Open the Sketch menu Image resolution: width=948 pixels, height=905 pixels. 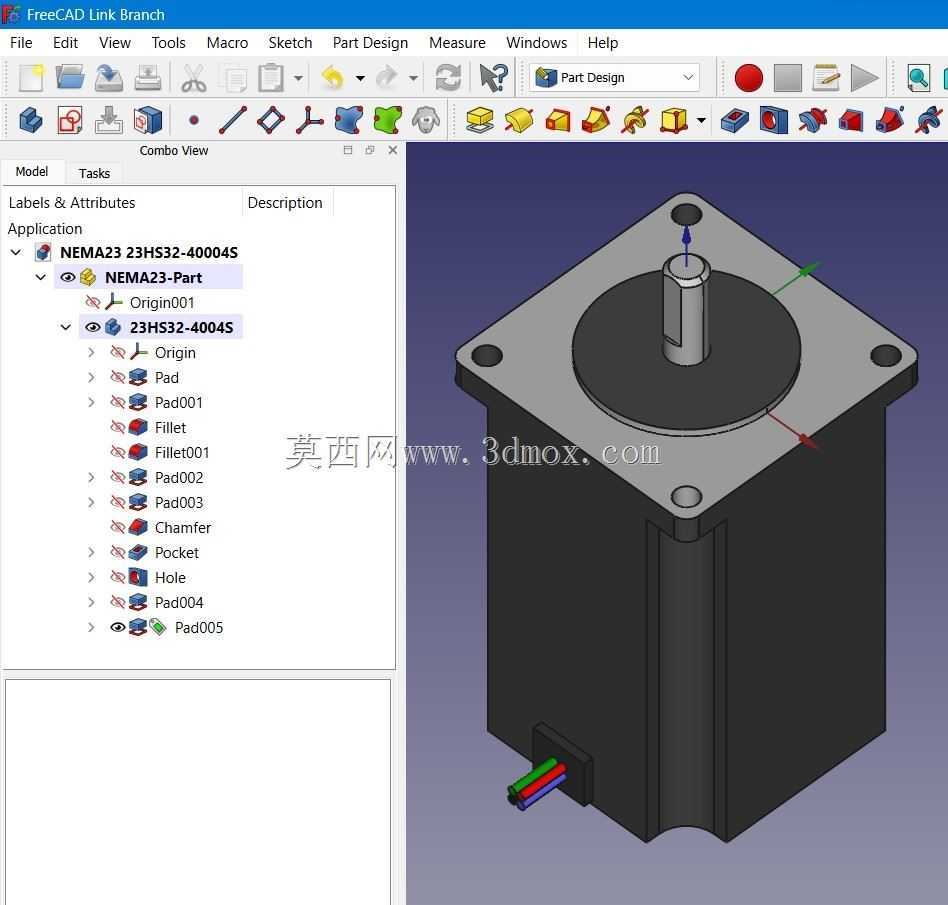(290, 43)
